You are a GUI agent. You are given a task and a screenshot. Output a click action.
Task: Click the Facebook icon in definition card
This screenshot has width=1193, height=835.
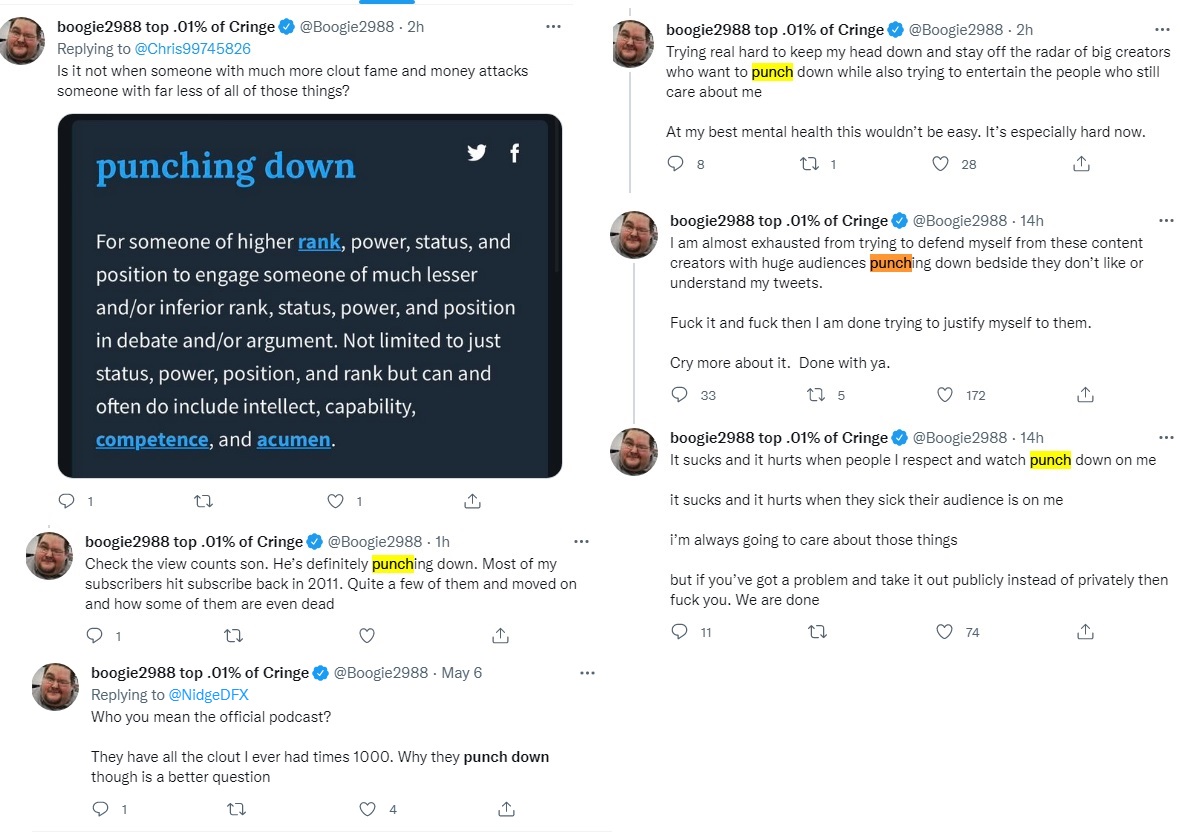(x=514, y=153)
